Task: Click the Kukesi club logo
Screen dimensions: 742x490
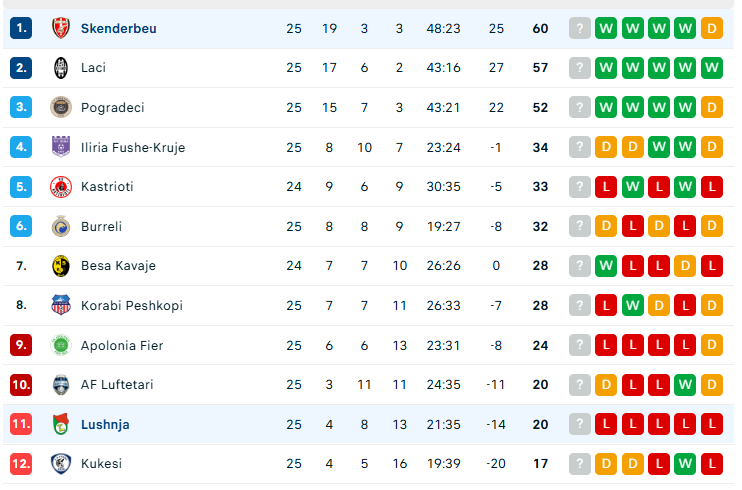Action: 61,464
